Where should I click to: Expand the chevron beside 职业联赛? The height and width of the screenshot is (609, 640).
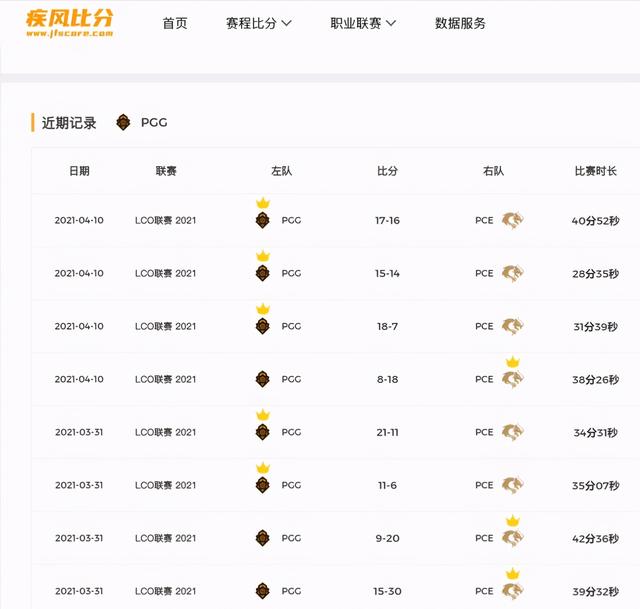click(x=391, y=23)
